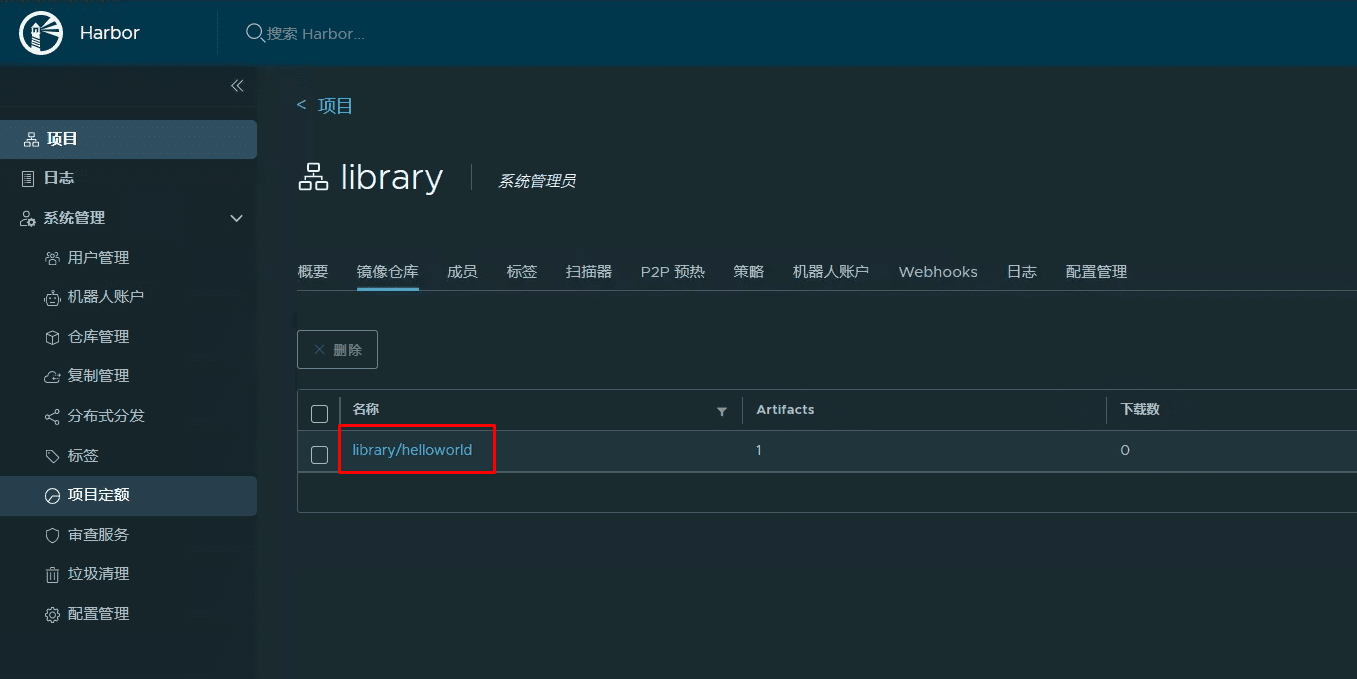
Task: Click the 机器人账户 robot icon
Action: pos(53,297)
